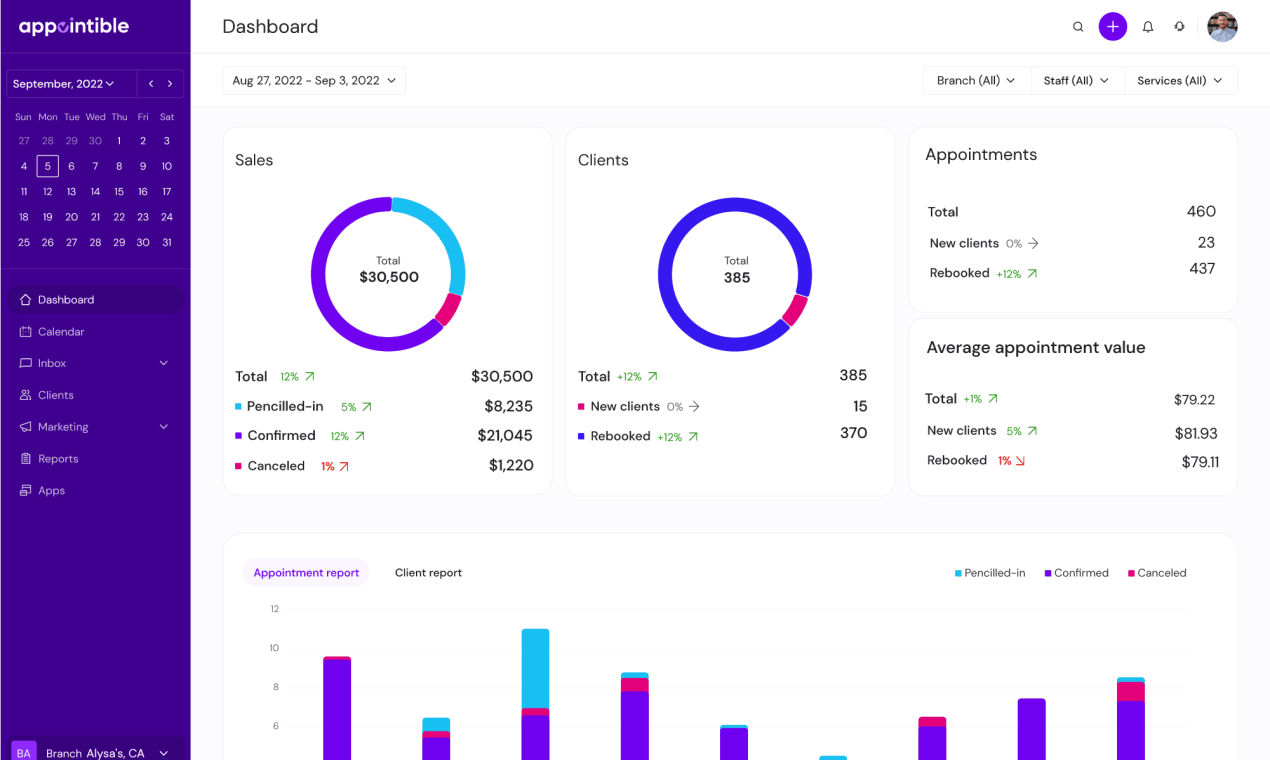Open the date range Aug 27 - Sep 3 picker
This screenshot has height=760, width=1270.
pos(314,81)
